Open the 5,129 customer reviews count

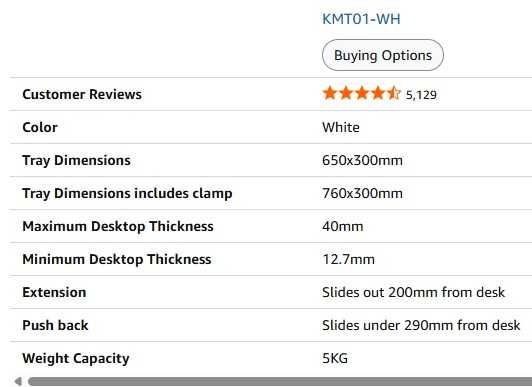(x=421, y=95)
